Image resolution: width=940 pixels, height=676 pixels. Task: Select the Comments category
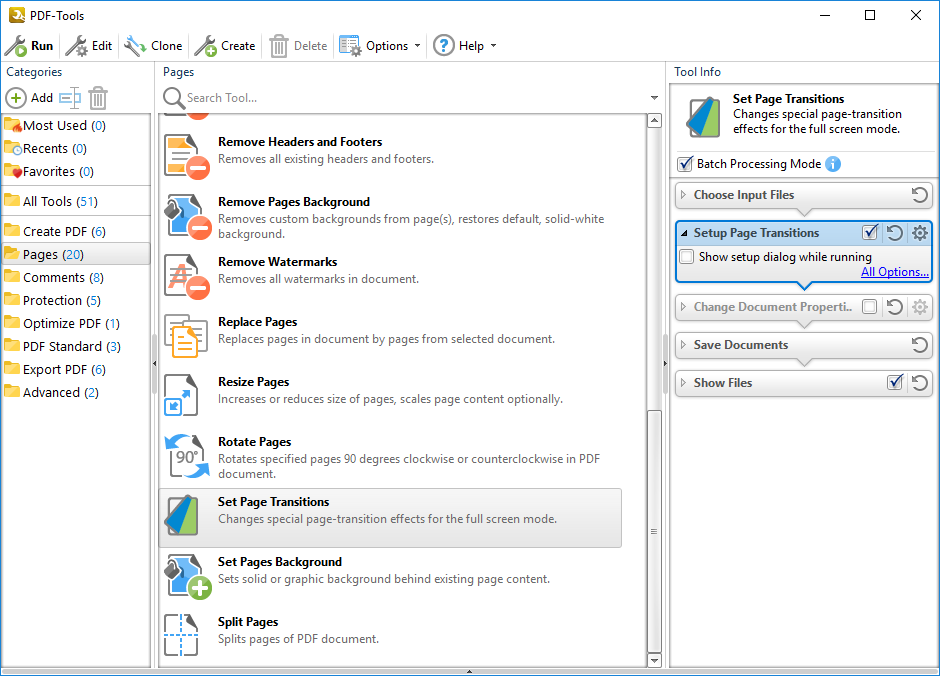(54, 277)
